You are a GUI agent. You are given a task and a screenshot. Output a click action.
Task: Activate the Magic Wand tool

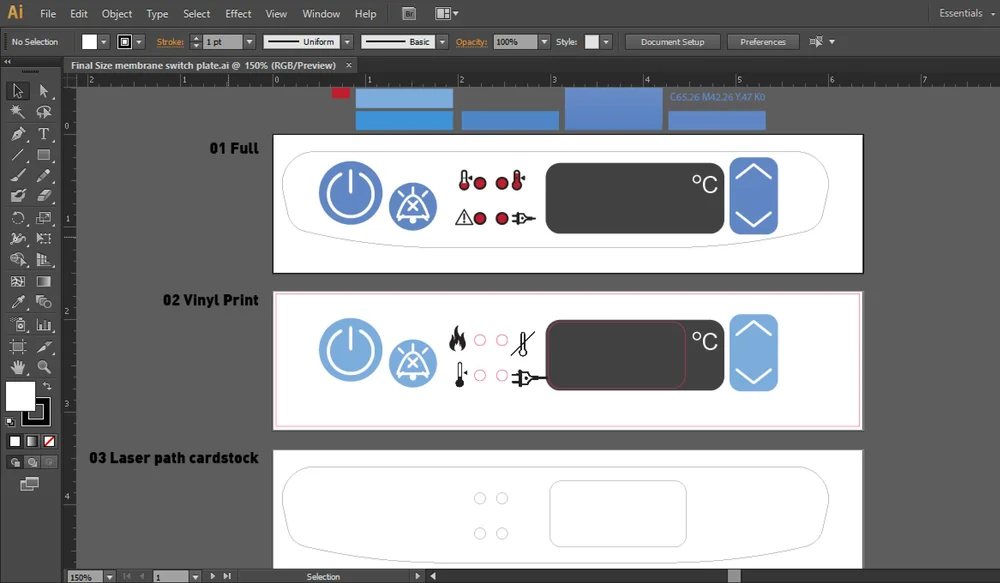(x=16, y=112)
